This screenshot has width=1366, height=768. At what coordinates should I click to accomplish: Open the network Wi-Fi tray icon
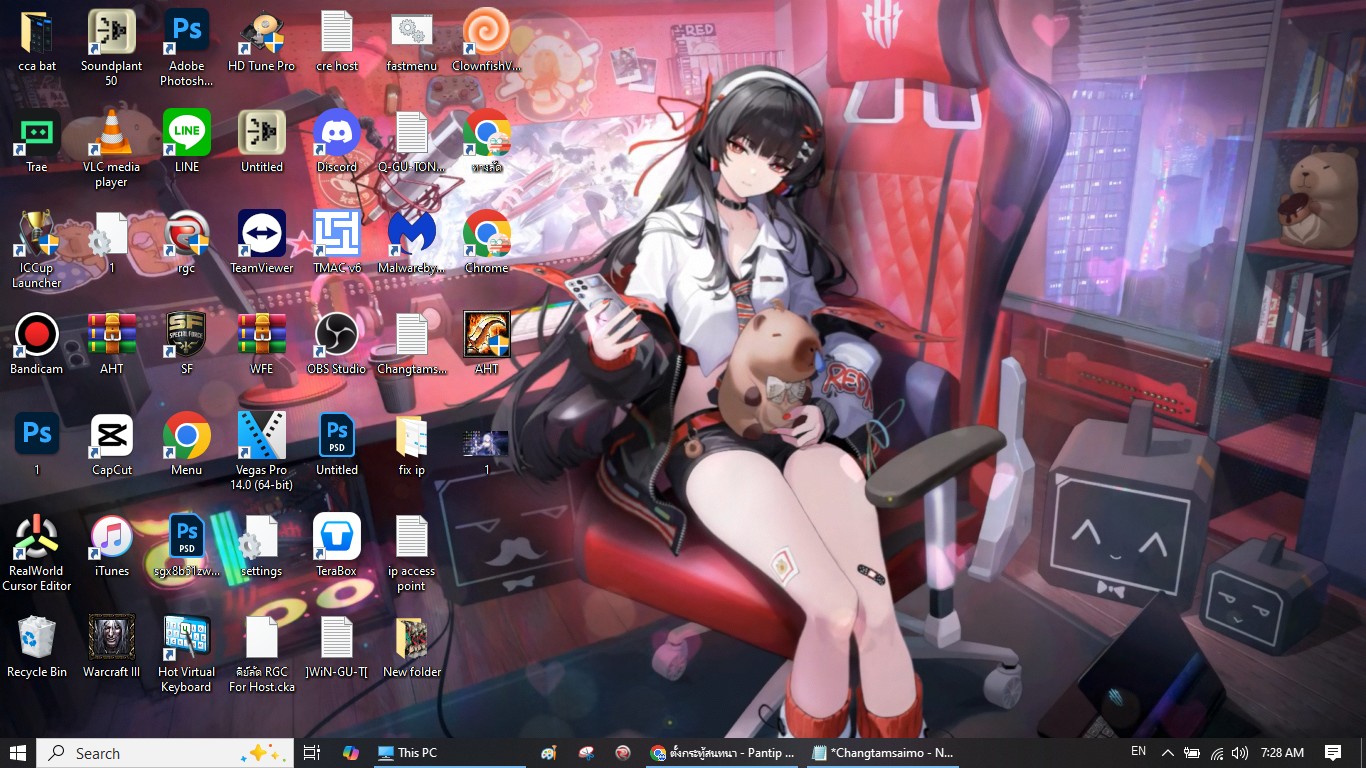(1217, 753)
